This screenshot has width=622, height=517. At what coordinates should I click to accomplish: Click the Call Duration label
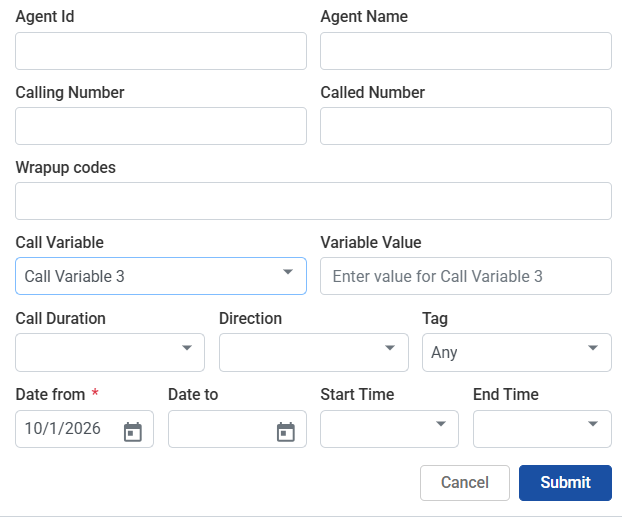point(60,318)
